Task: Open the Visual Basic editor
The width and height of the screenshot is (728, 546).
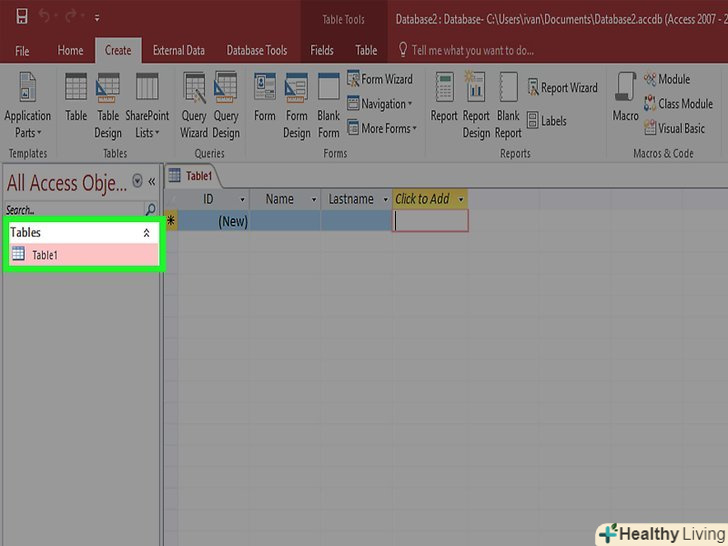Action: pos(674,128)
